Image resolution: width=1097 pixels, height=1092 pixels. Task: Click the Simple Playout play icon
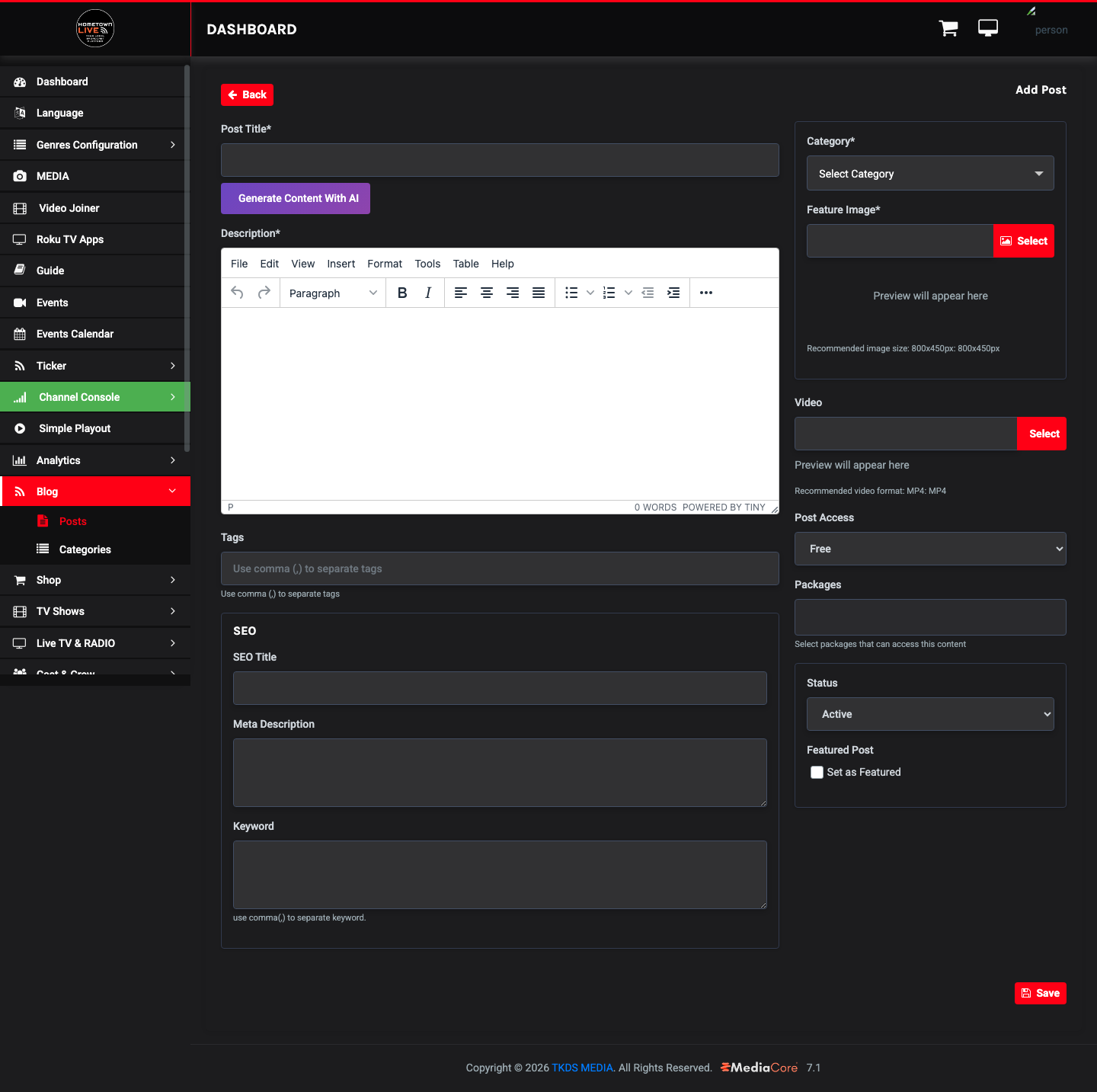(20, 428)
